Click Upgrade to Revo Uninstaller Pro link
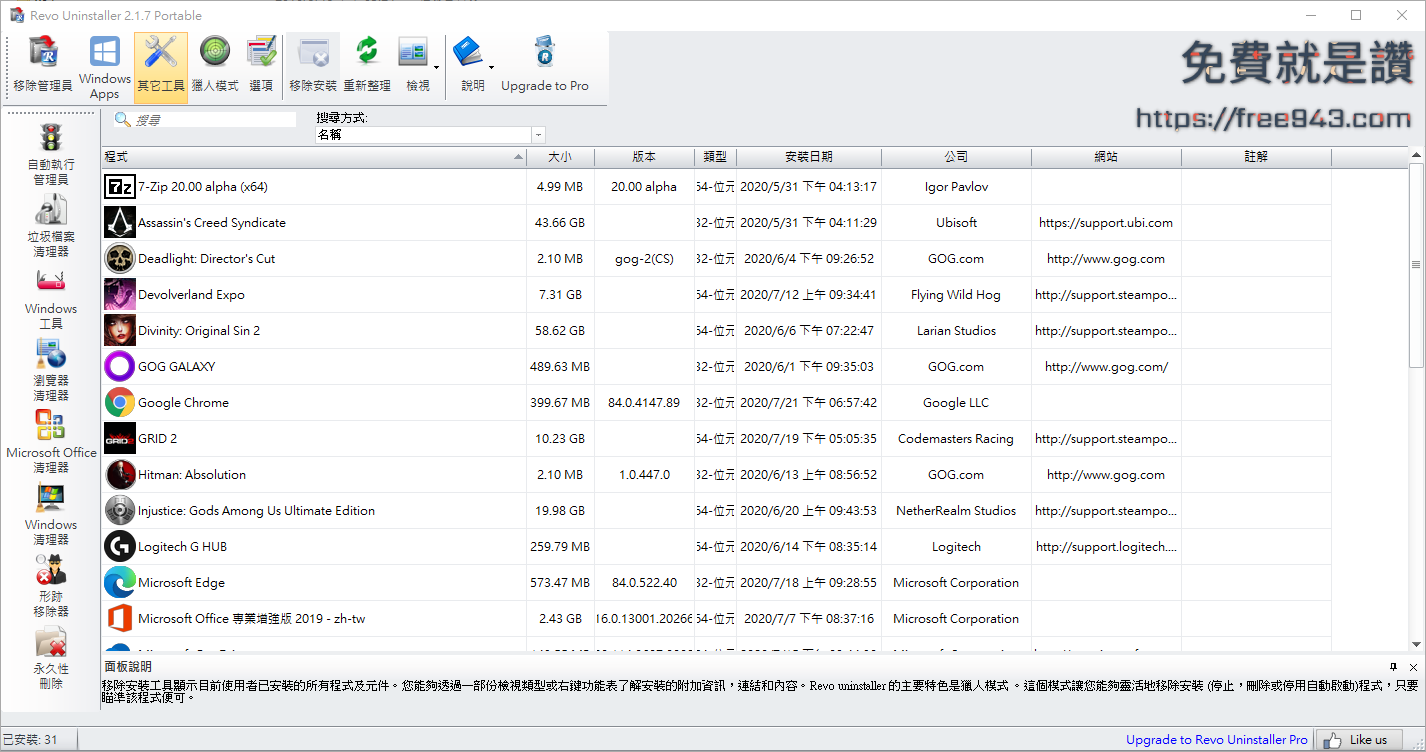Screen dimensions: 1426x752 click(x=1215, y=739)
